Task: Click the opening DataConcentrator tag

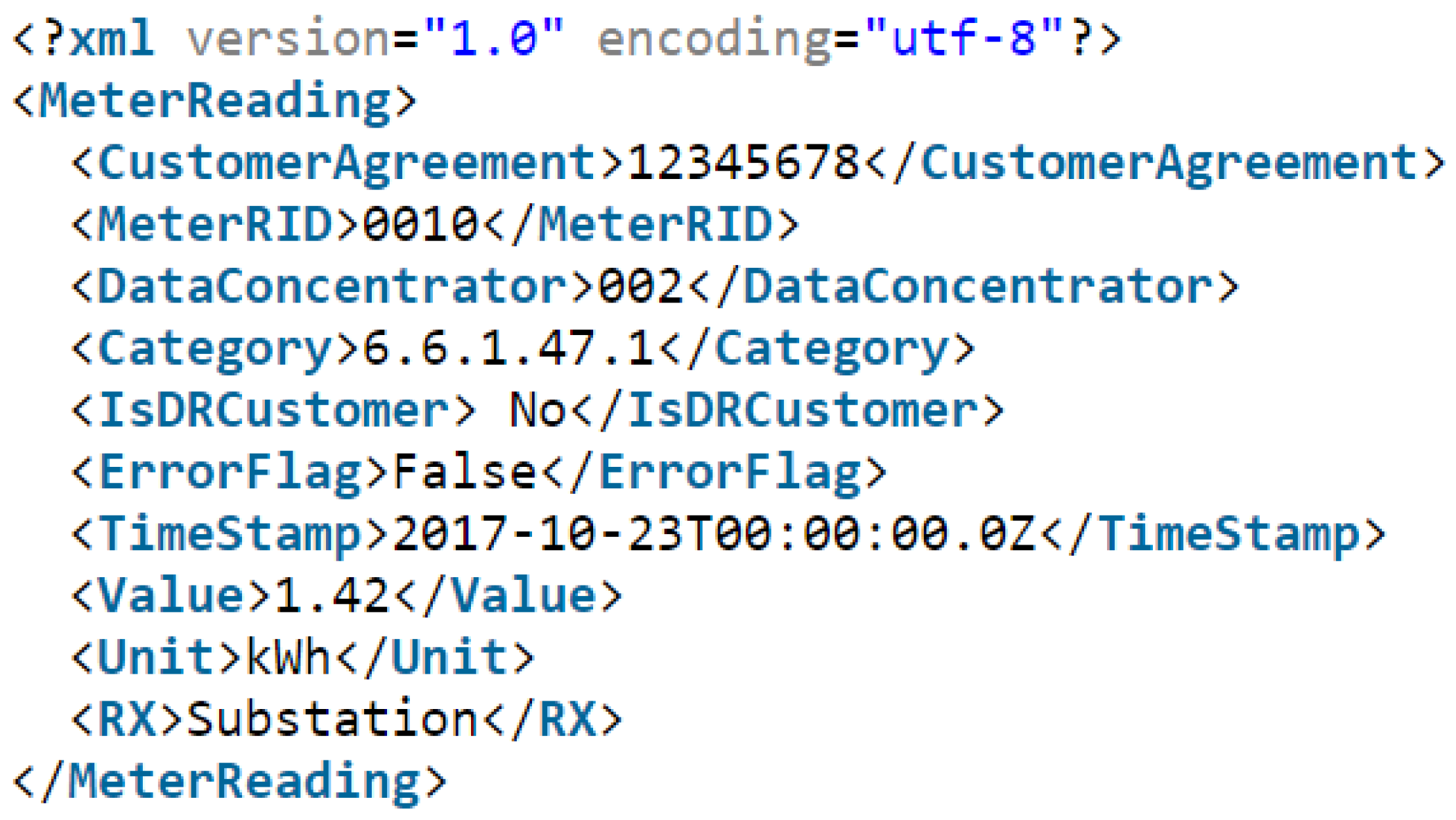Action: point(332,287)
